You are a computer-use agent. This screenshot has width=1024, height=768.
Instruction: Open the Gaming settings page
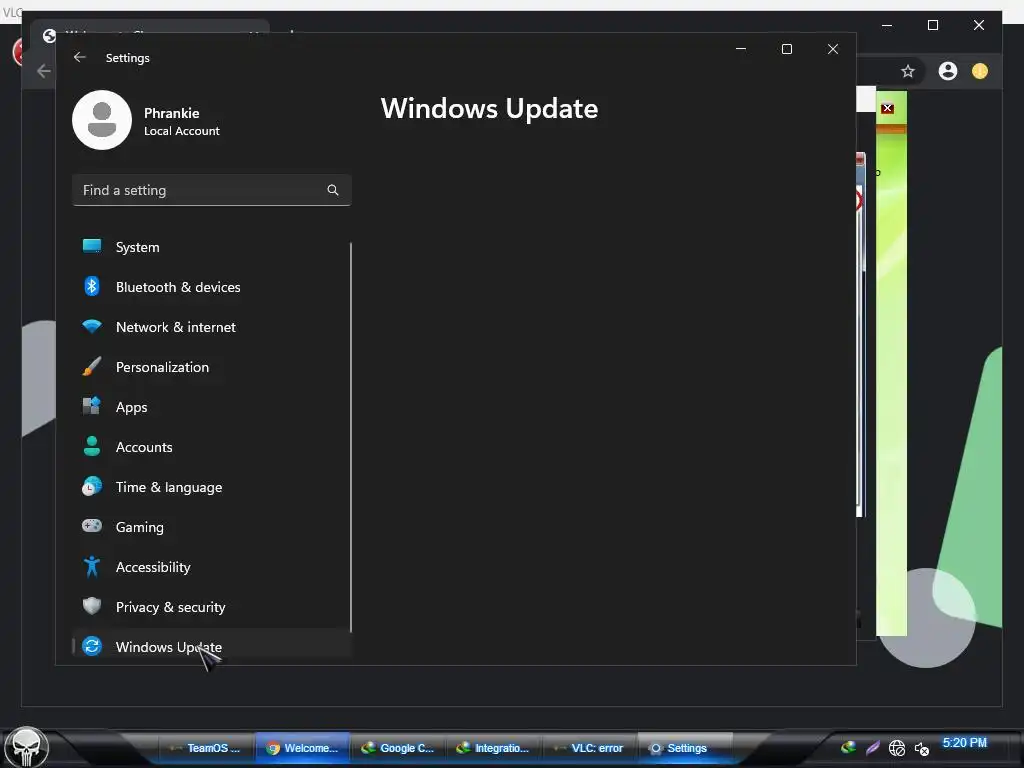tap(211, 526)
